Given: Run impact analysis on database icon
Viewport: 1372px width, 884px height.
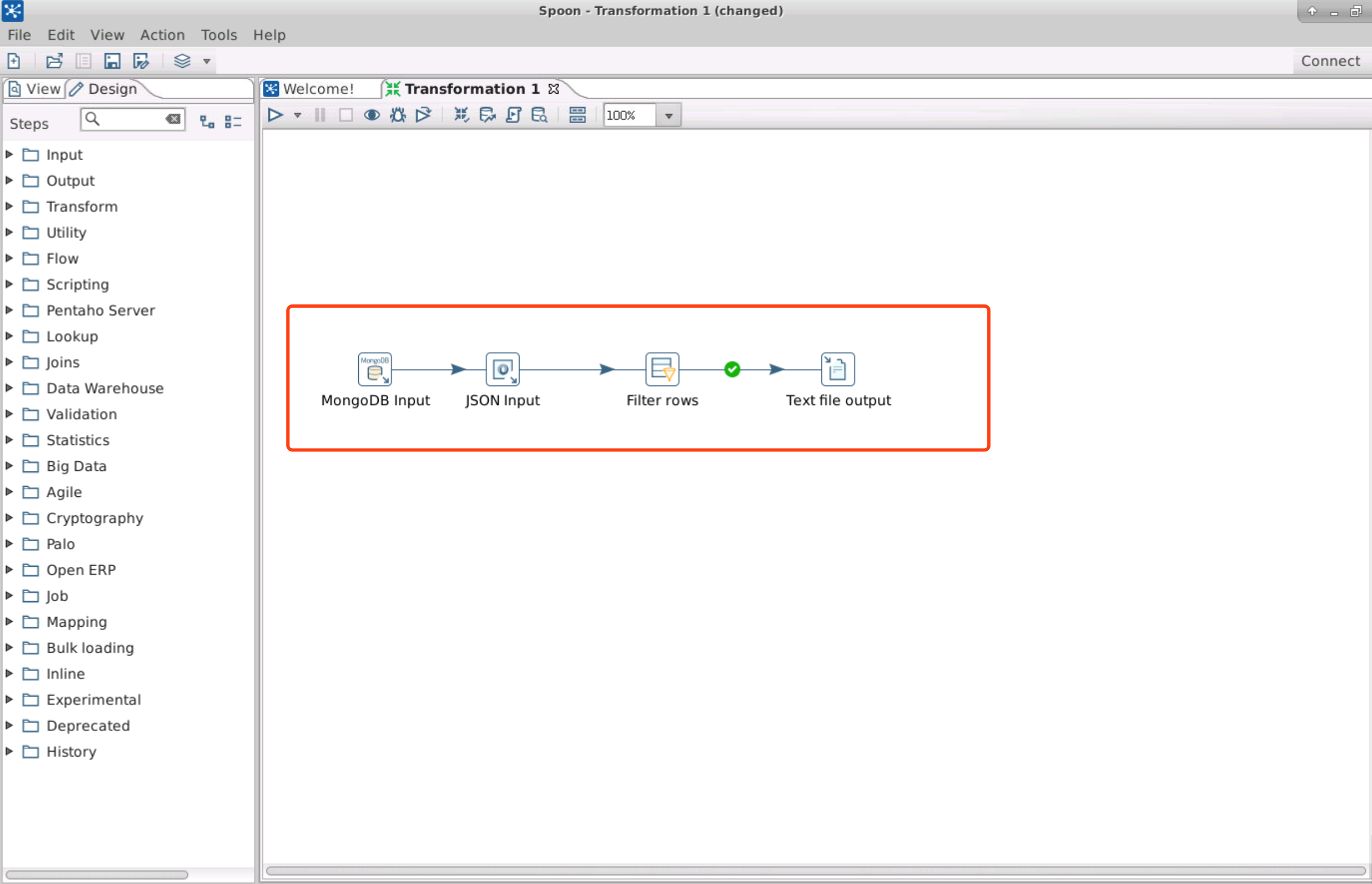Looking at the screenshot, I should (487, 115).
